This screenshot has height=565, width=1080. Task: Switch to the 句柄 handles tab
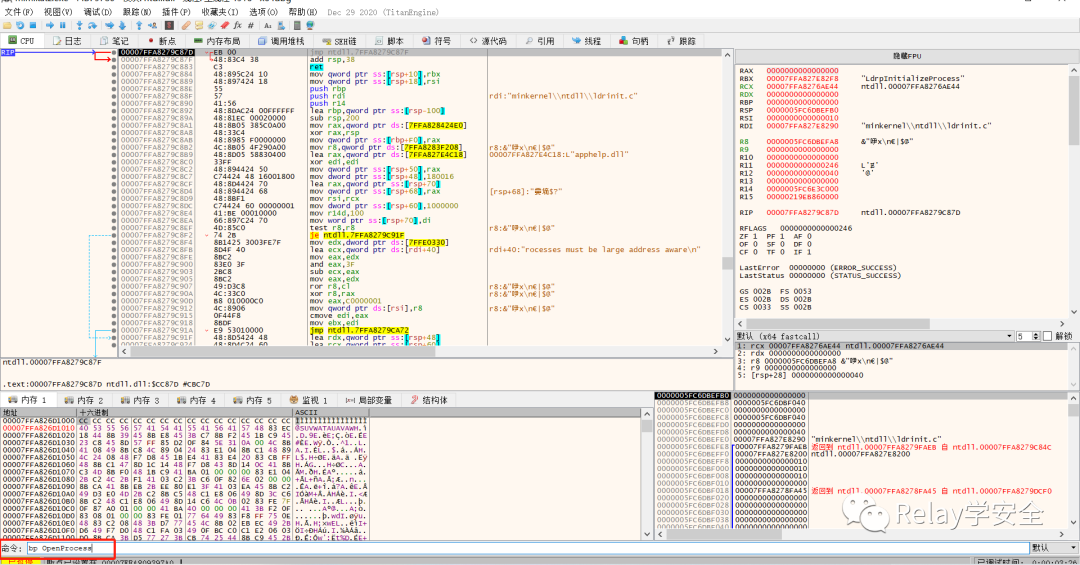[634, 41]
